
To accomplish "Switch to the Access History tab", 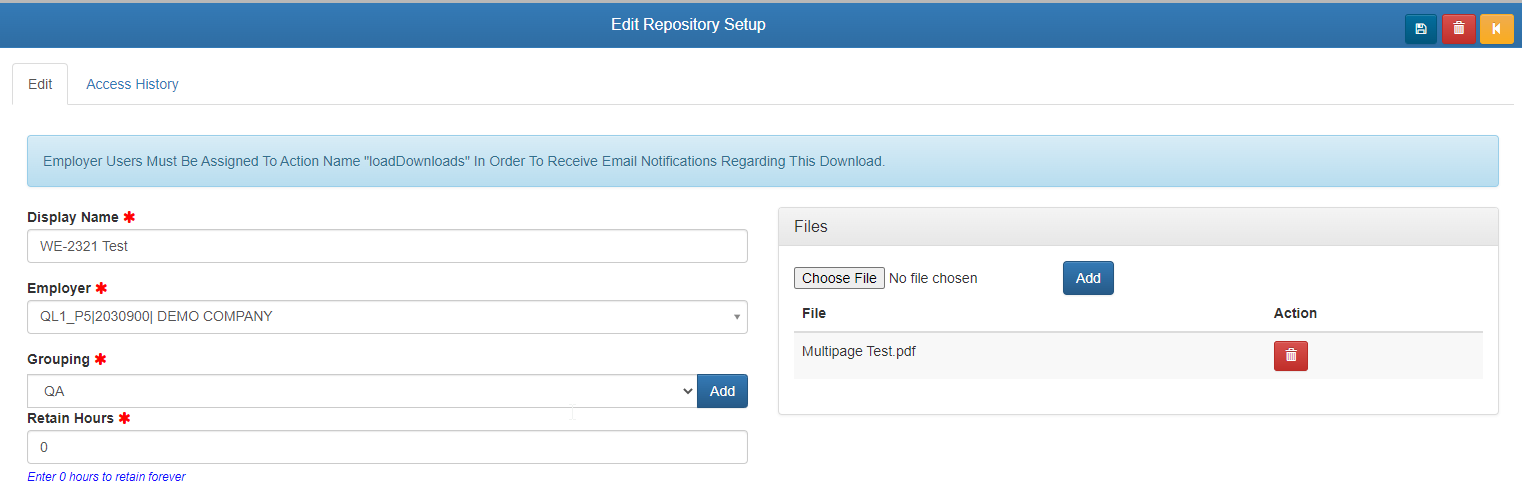I will click(x=132, y=85).
